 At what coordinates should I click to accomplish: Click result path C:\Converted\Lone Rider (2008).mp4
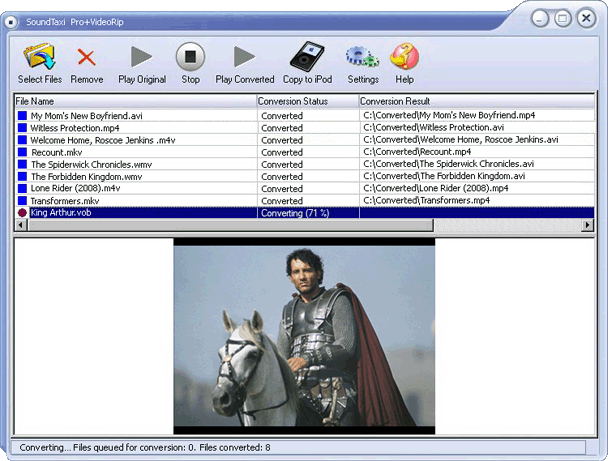[436, 188]
